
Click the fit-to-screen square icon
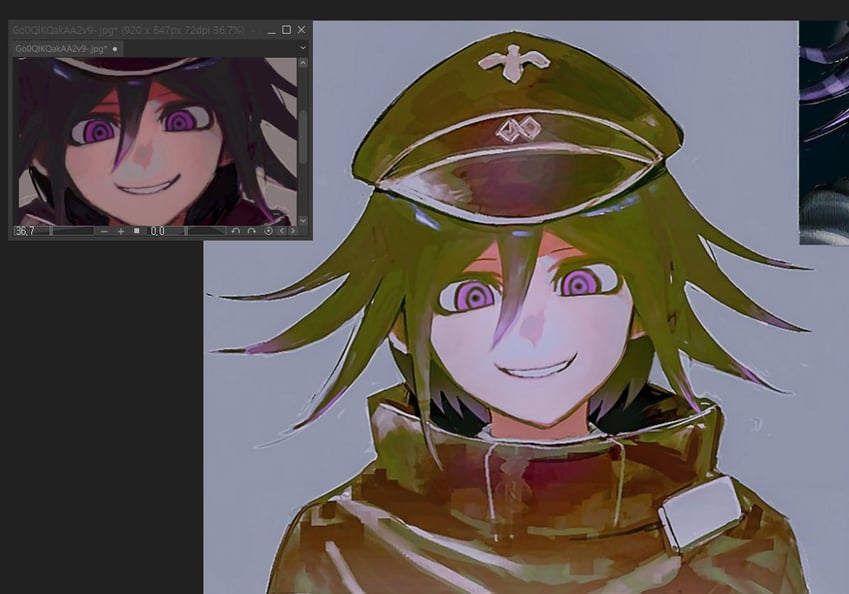136,231
